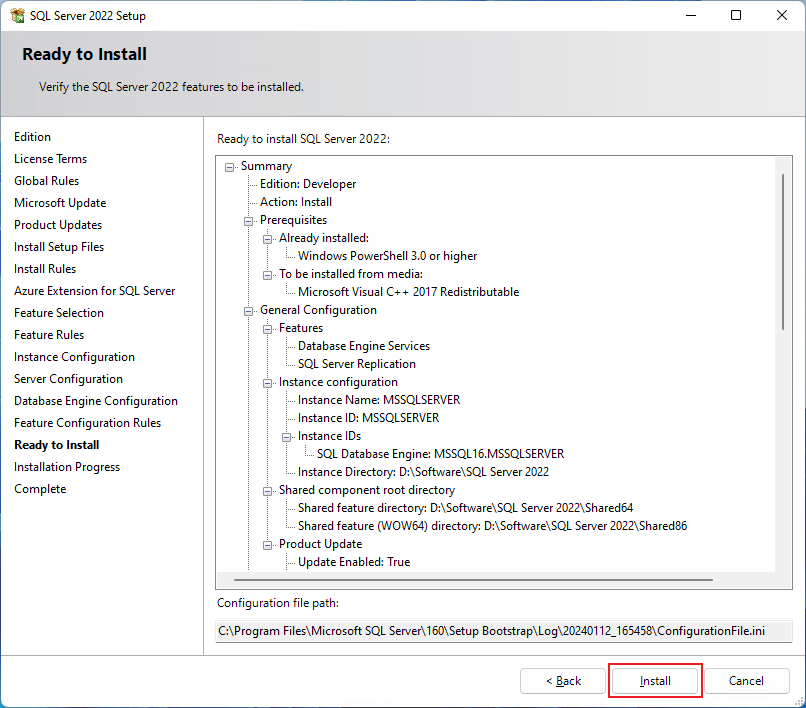This screenshot has width=806, height=708.
Task: Click the SQL Server Setup title icon
Action: (17, 15)
